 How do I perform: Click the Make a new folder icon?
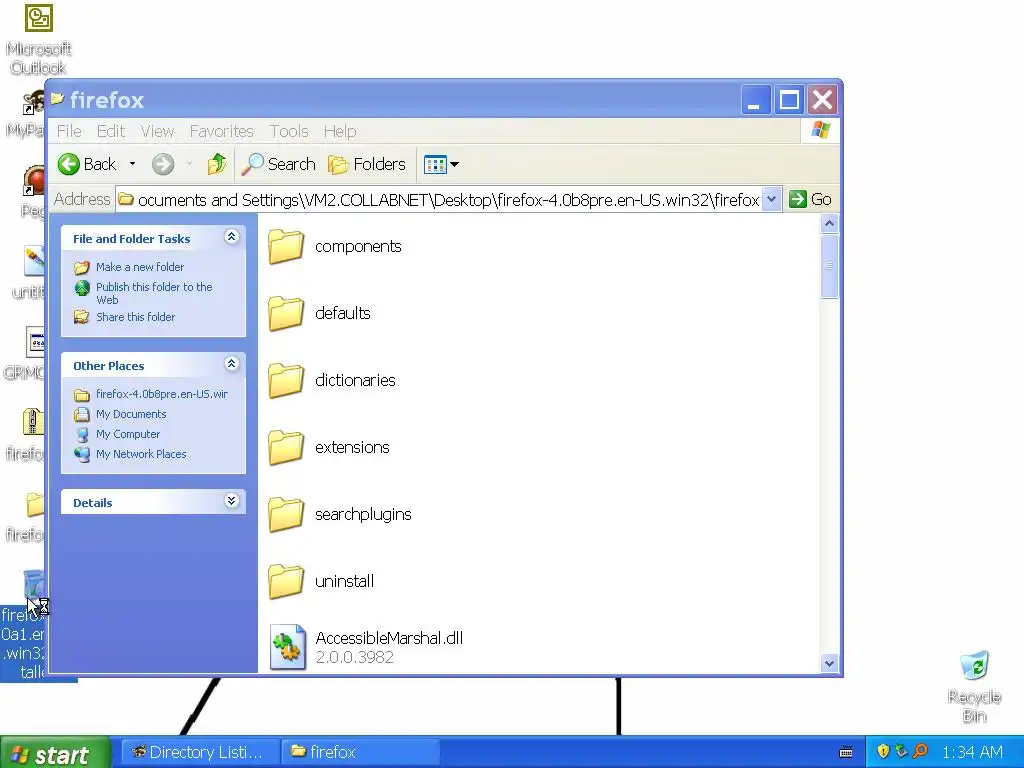tap(82, 267)
